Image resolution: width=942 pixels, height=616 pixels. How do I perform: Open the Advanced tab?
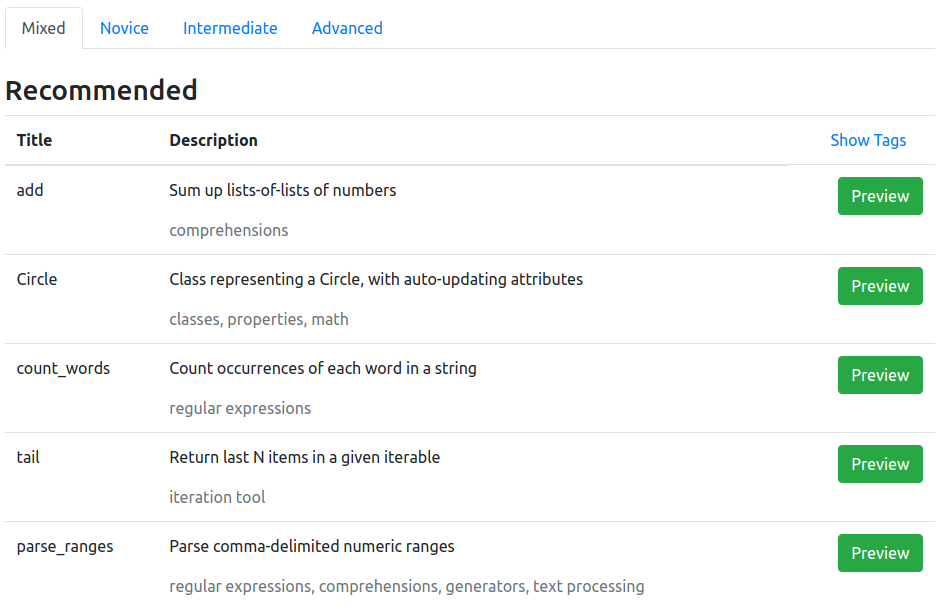click(347, 28)
